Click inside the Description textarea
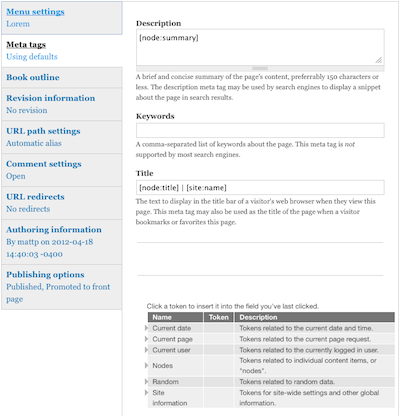Viewport: 400px width, 417px height. 260,47
